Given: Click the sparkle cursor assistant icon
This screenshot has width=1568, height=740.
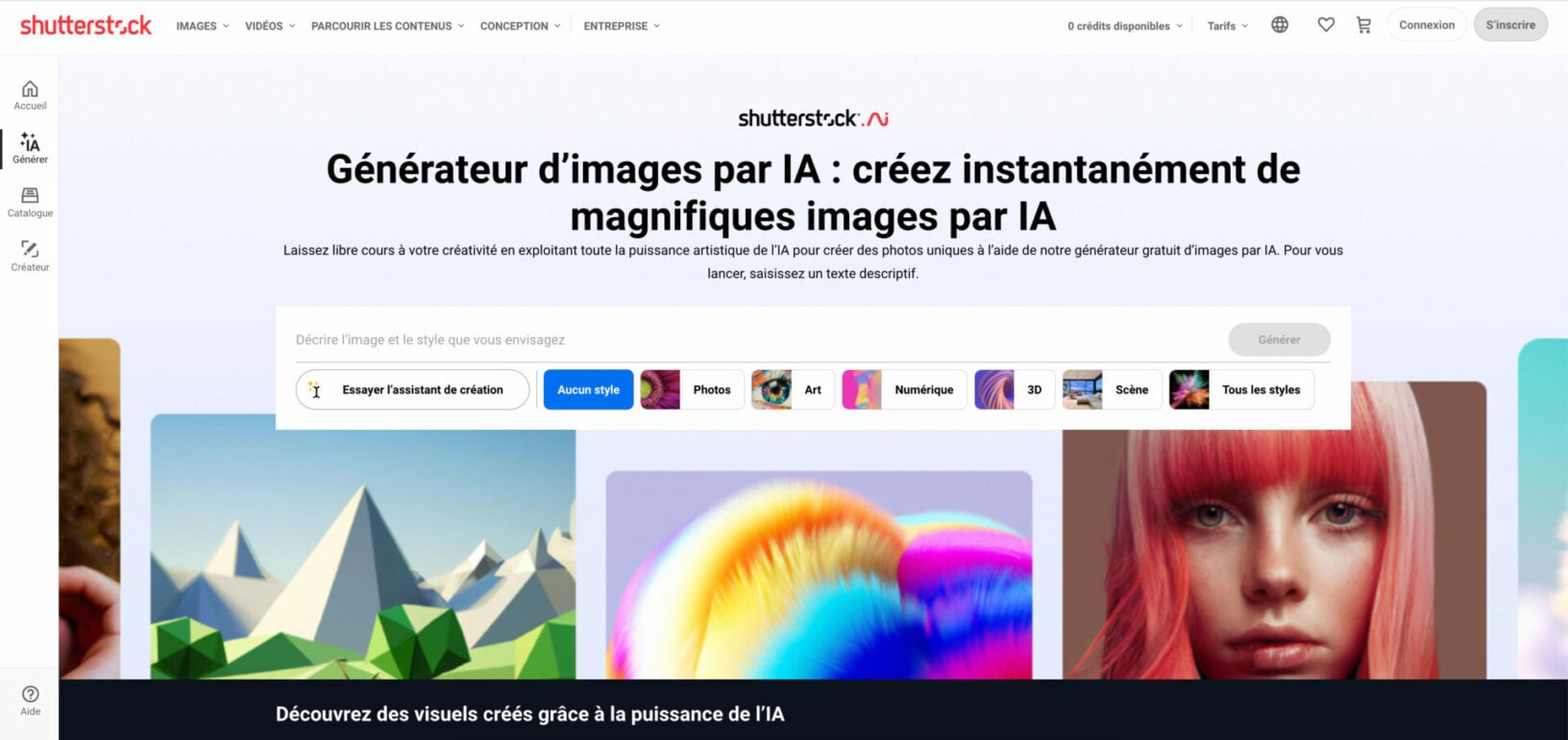Looking at the screenshot, I should pos(314,389).
